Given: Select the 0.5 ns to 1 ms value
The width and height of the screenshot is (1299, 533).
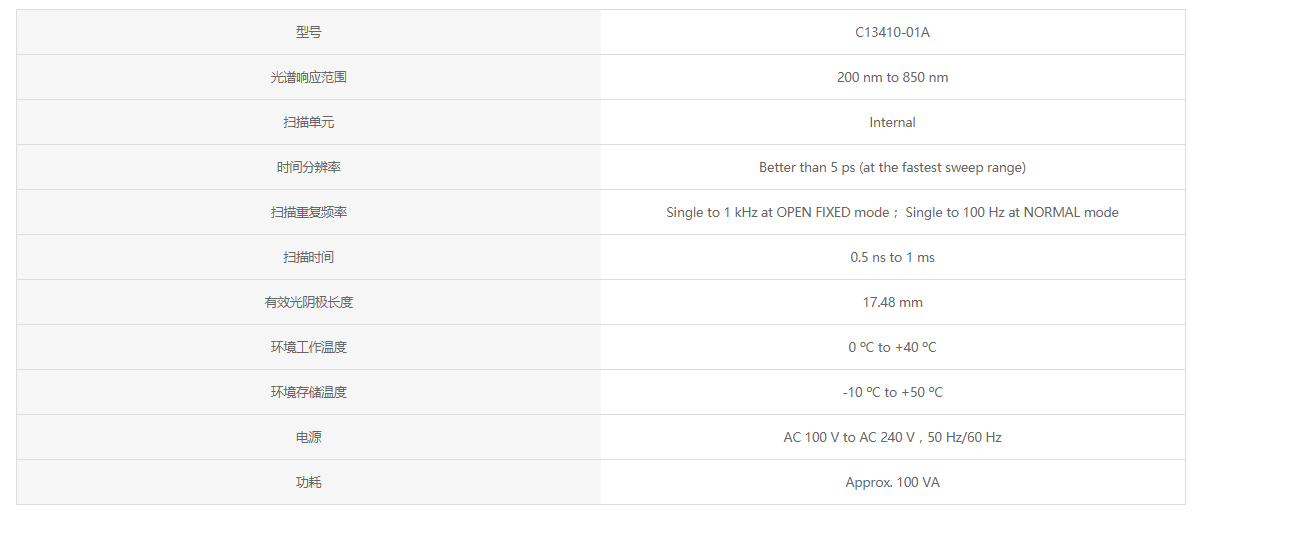Looking at the screenshot, I should (x=892, y=257).
